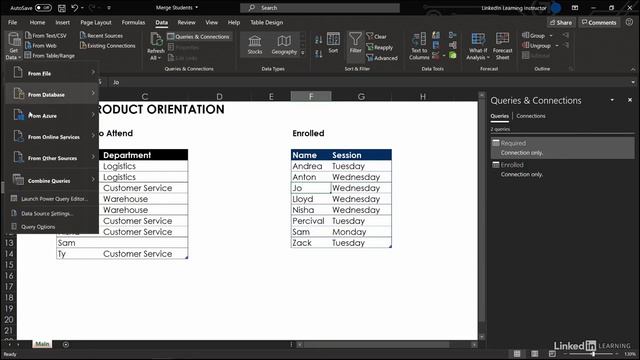Toggle Queries & Connections pane button
This screenshot has width=640, height=360.
(199, 37)
